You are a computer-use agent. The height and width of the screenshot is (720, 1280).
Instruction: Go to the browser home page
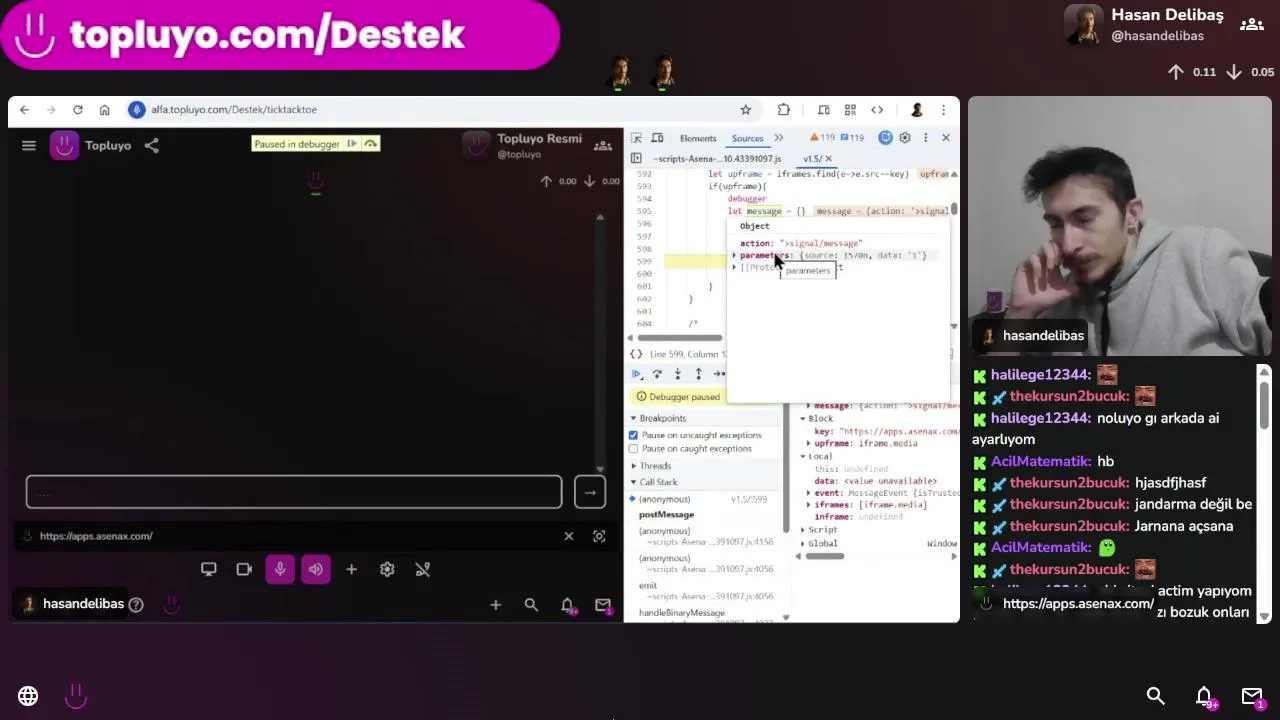(104, 110)
